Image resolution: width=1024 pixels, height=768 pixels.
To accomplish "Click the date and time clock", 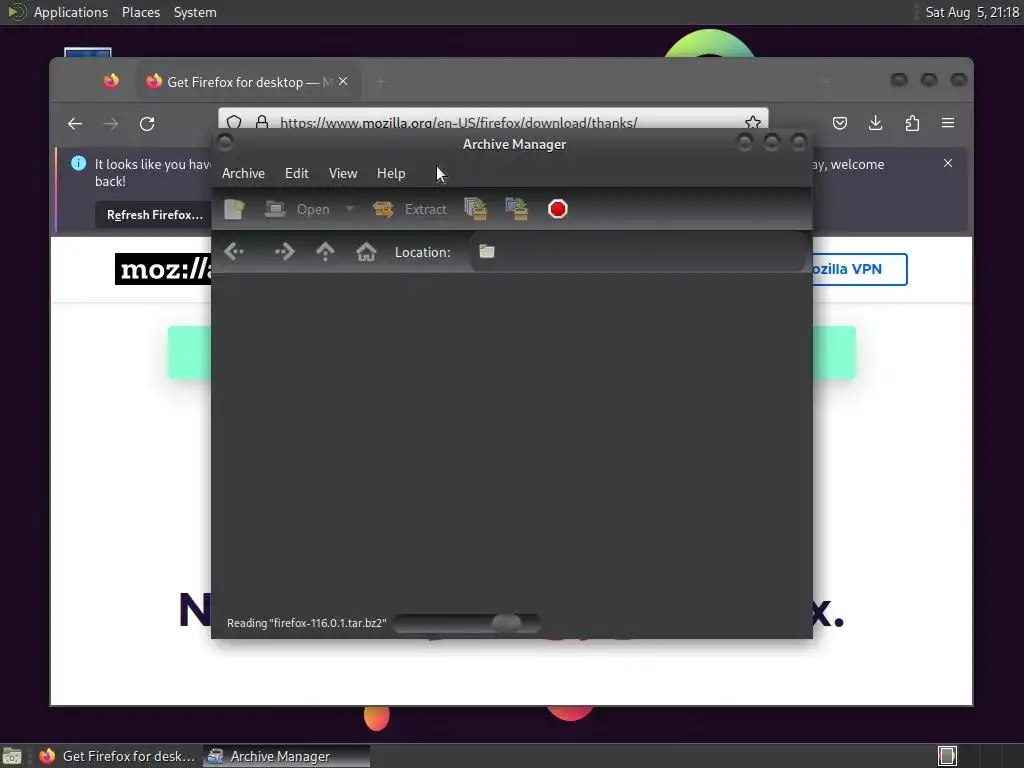I will tap(972, 12).
